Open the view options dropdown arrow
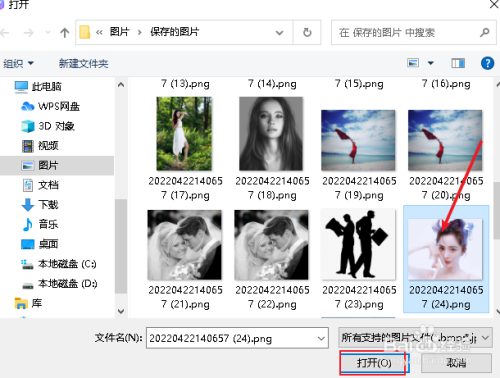Screen dimensions: 500x378 click(431, 63)
